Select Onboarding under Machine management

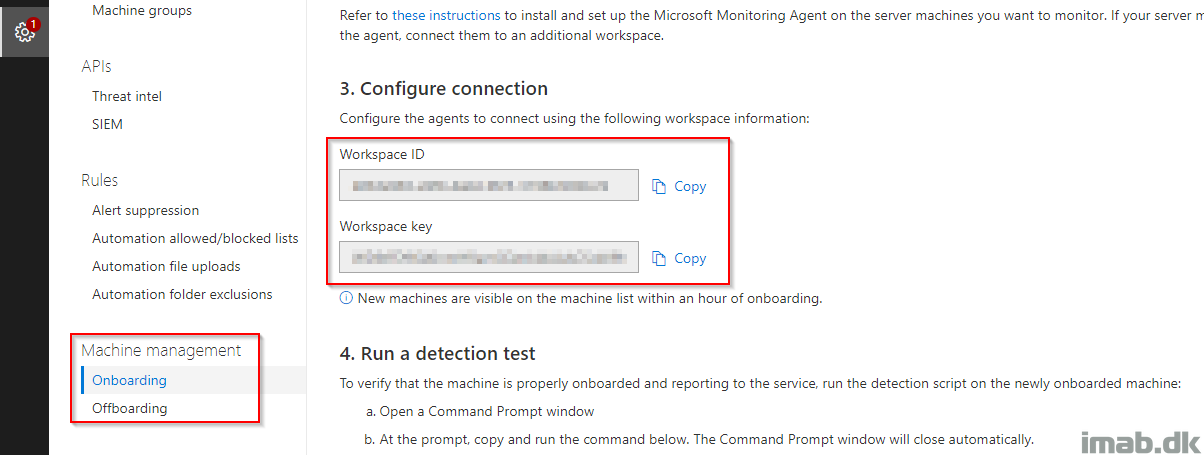129,380
